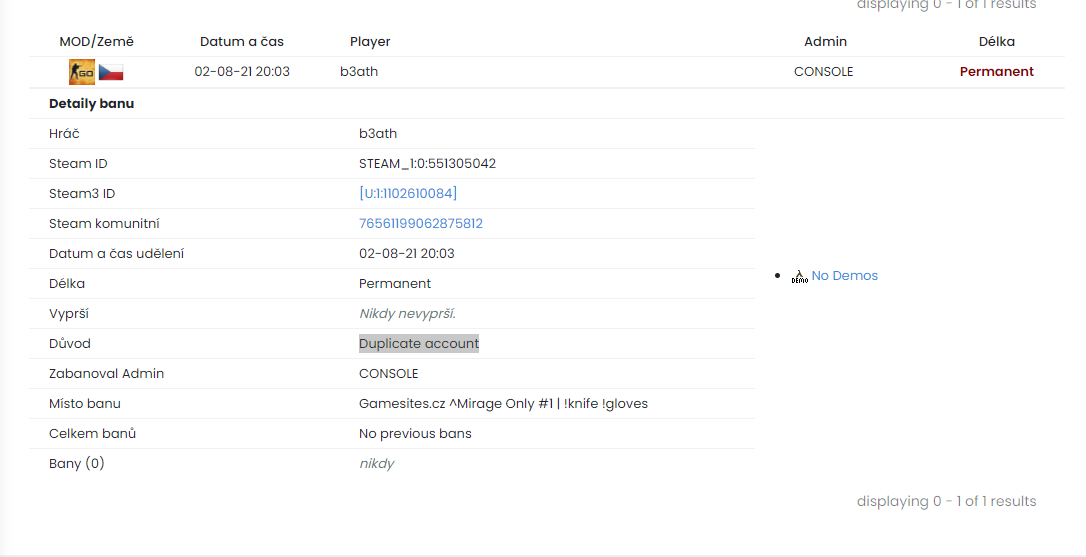Click the highlighted Duplicate account reason
This screenshot has width=1086, height=557.
point(419,343)
